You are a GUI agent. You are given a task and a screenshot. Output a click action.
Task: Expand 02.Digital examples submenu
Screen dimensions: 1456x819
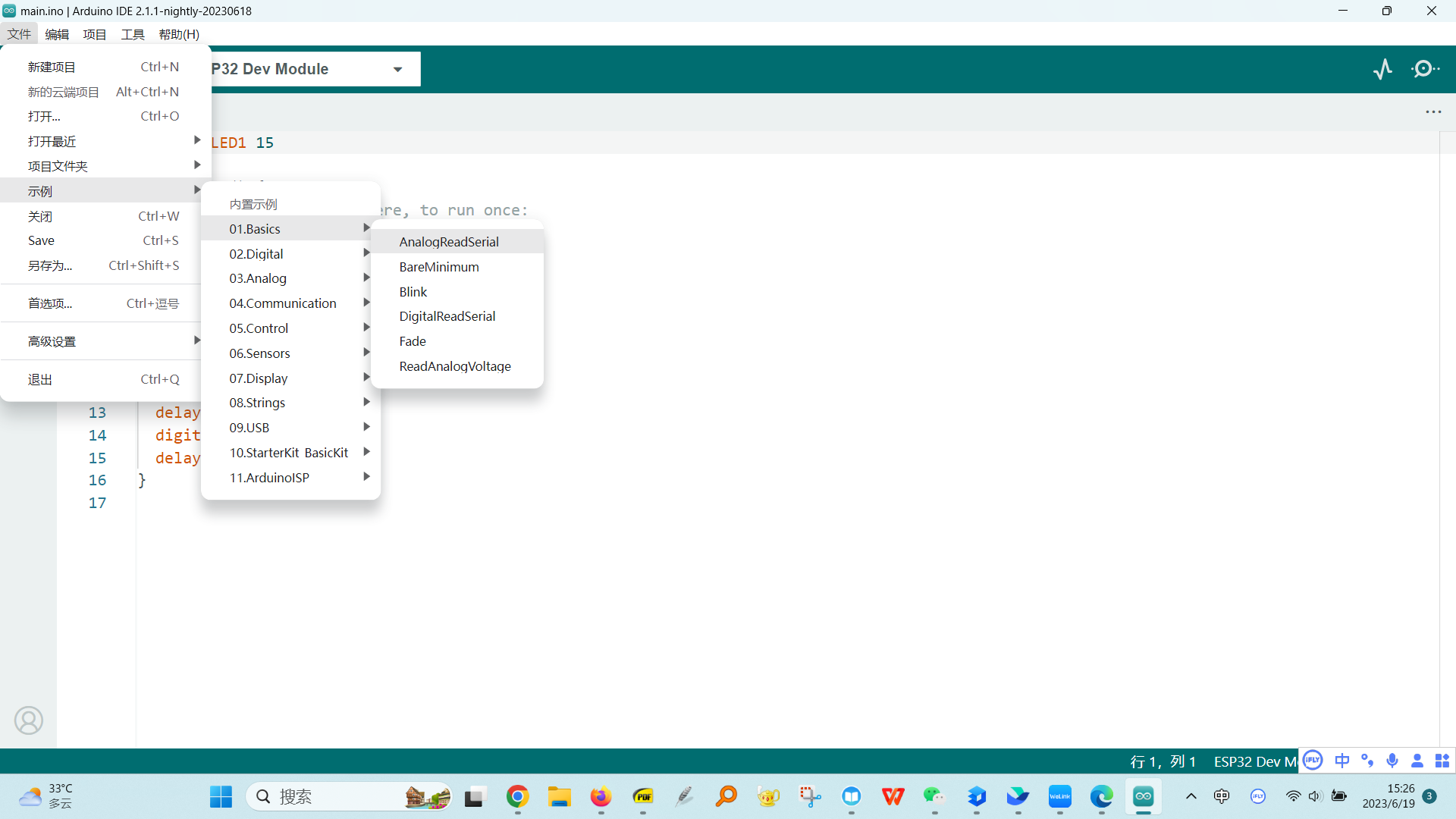tap(291, 254)
